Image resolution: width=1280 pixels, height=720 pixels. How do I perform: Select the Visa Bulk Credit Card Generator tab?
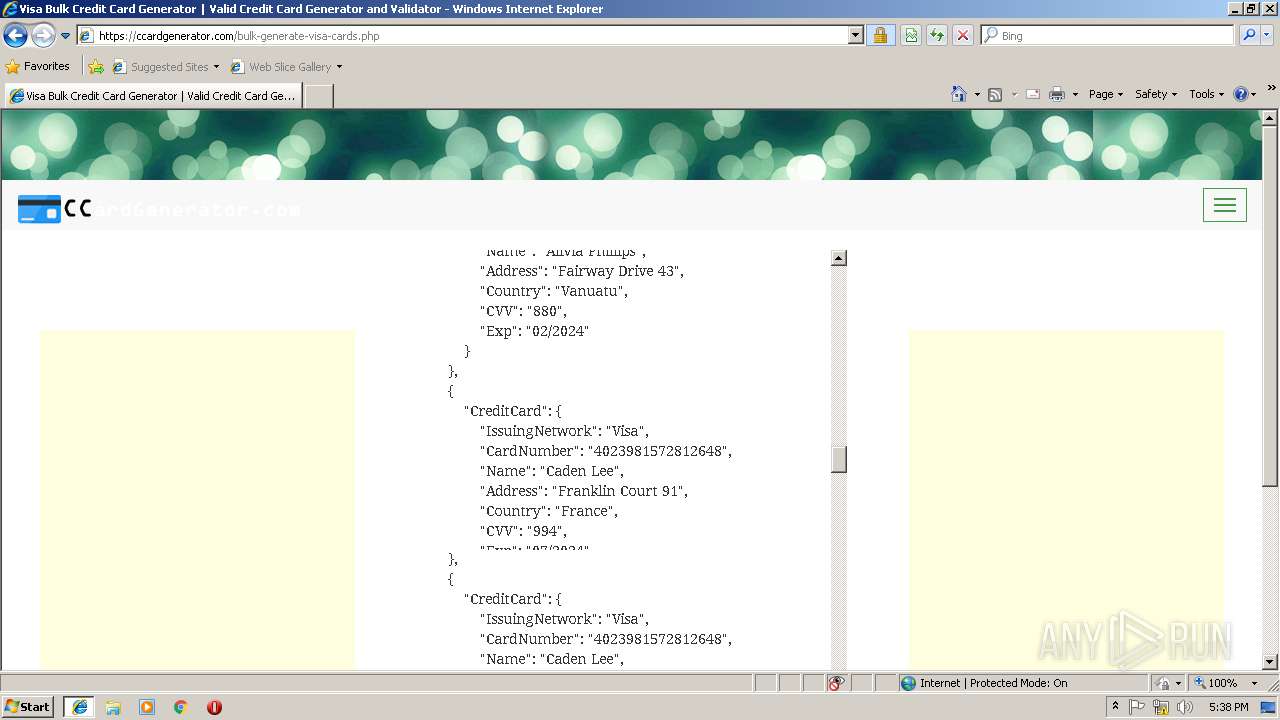pyautogui.click(x=152, y=96)
